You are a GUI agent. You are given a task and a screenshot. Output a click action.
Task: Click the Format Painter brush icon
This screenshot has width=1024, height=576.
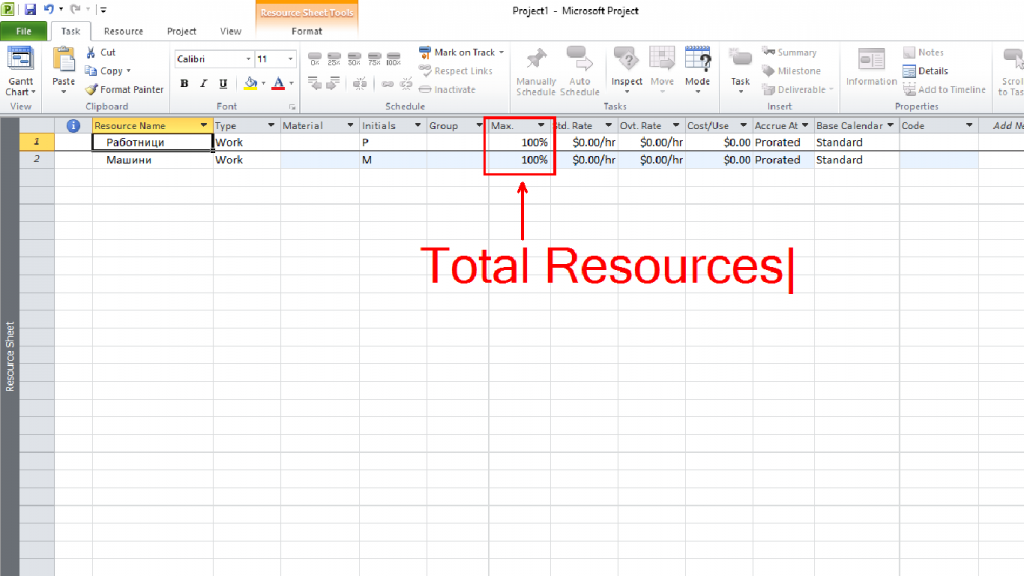click(91, 89)
